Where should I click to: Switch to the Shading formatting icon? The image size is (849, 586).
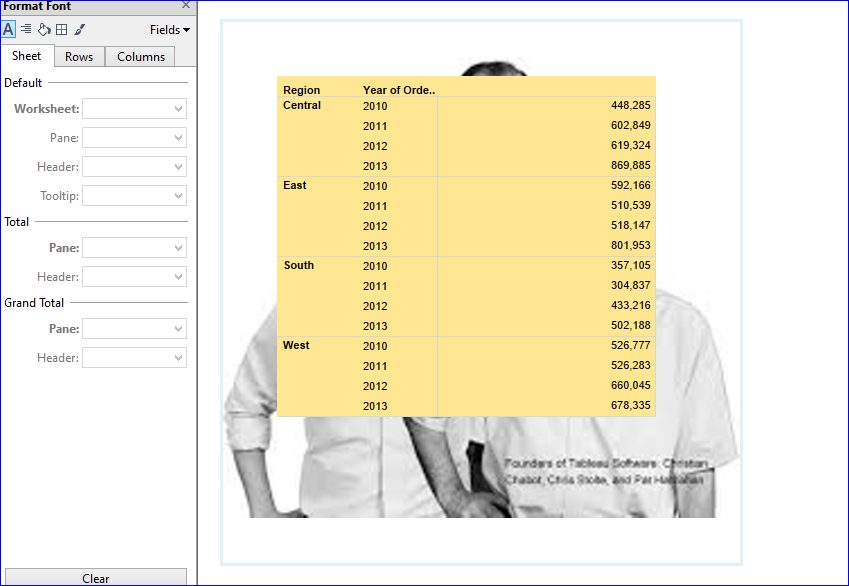click(x=43, y=29)
